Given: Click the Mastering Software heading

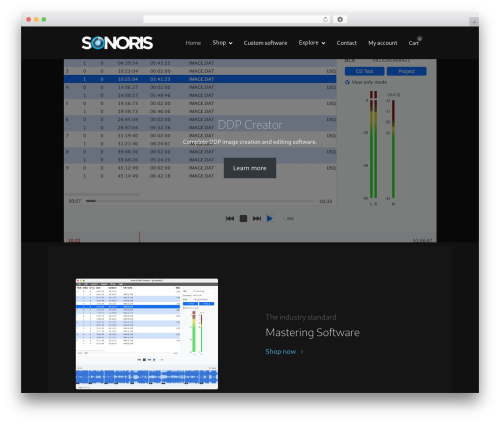Looking at the screenshot, I should click(x=312, y=332).
